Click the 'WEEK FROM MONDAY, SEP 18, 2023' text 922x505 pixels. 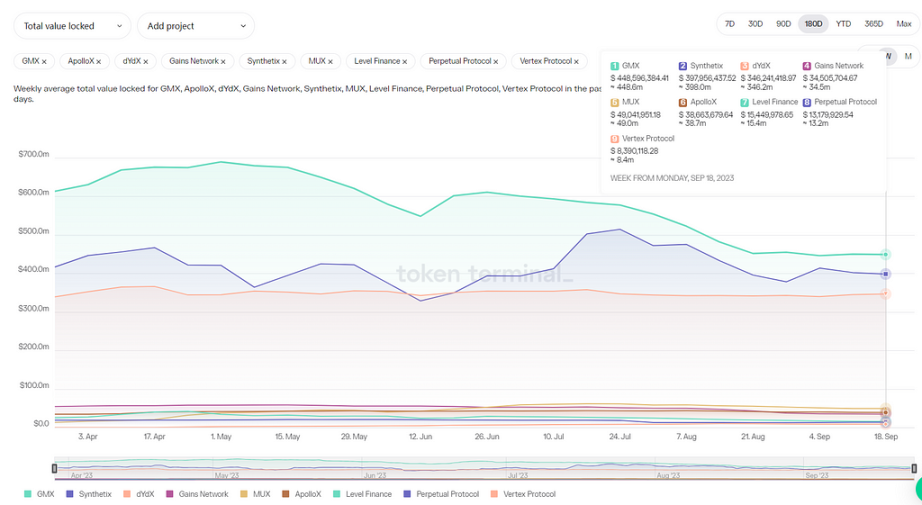point(672,178)
